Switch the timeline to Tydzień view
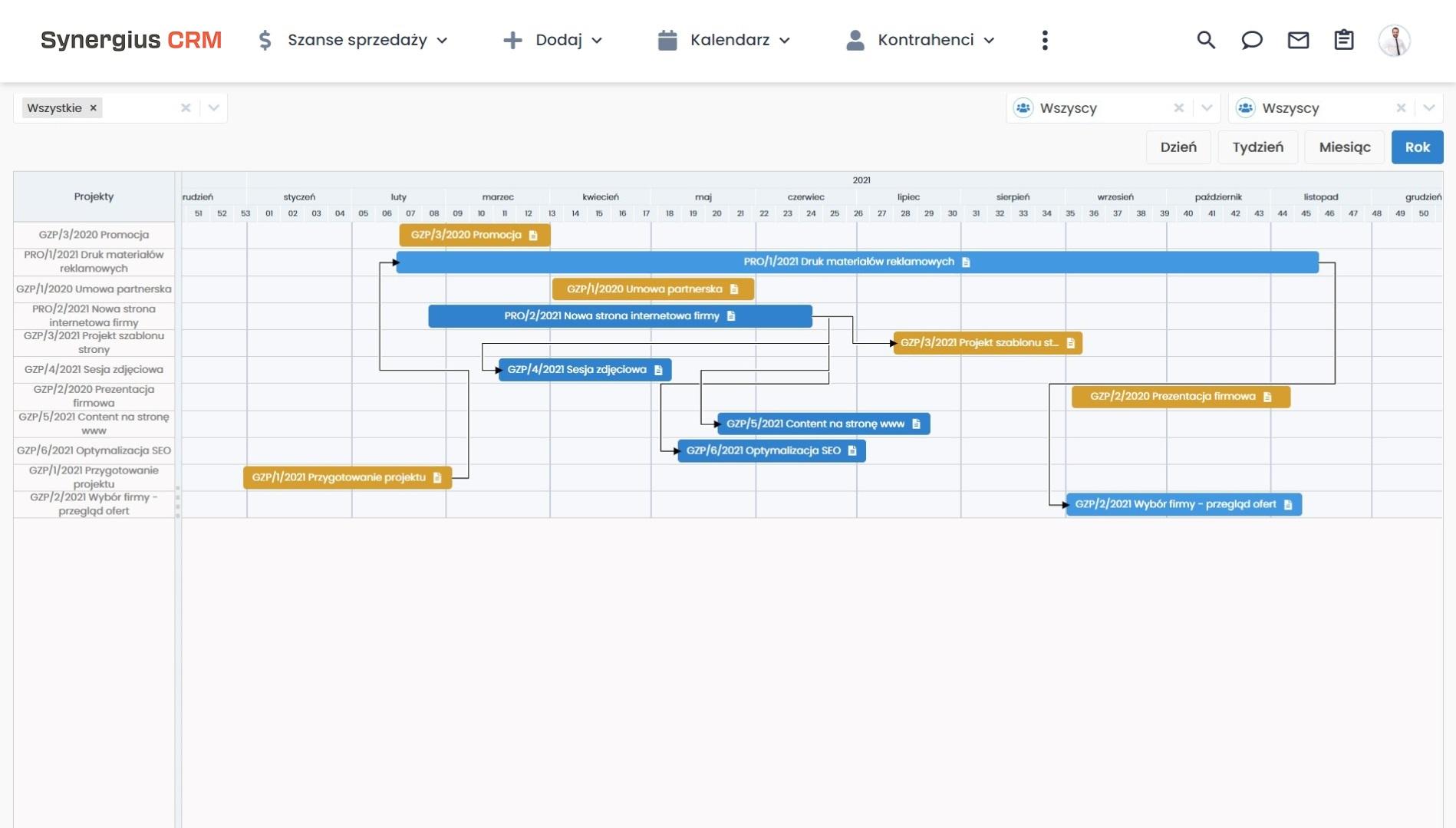The width and height of the screenshot is (1456, 828). (1257, 147)
